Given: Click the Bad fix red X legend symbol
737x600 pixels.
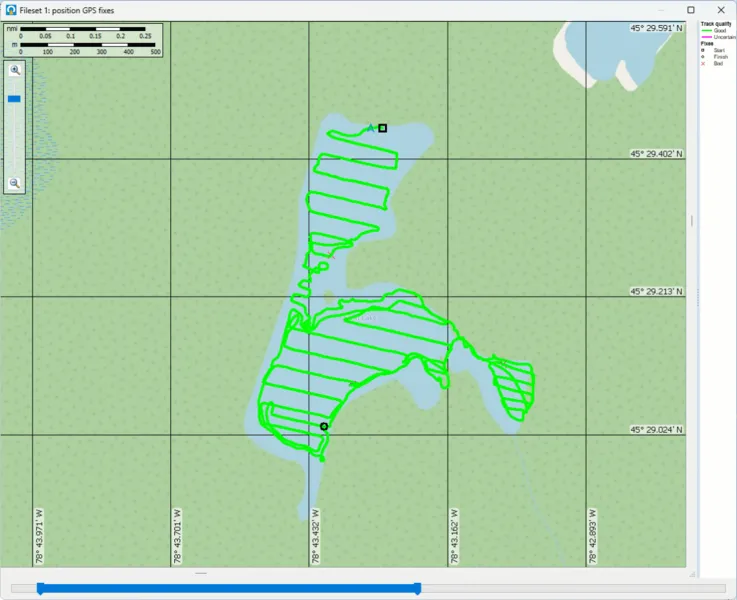Looking at the screenshot, I should click(703, 64).
